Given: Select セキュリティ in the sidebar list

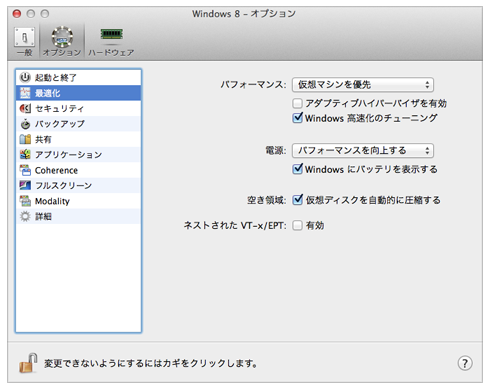Looking at the screenshot, I should click(78, 108).
